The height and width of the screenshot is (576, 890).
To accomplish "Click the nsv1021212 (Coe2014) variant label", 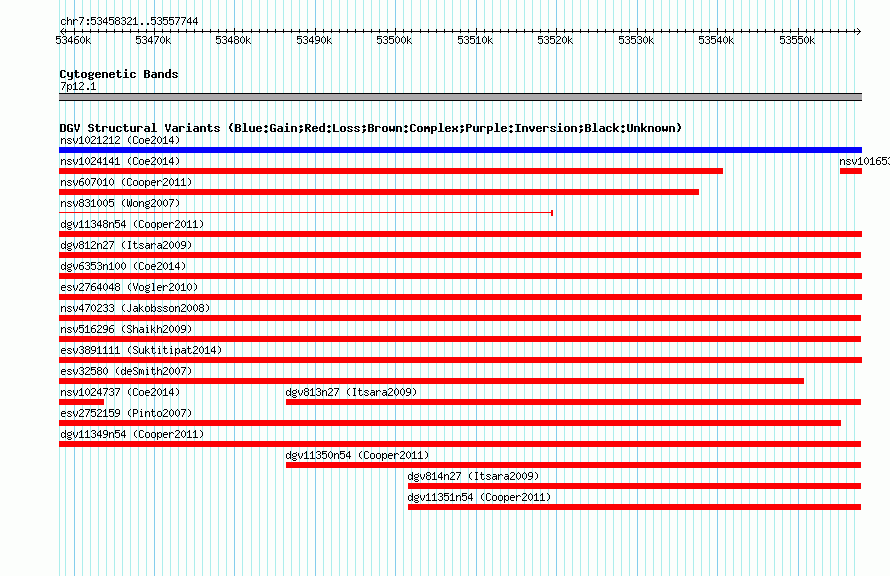I will [120, 140].
